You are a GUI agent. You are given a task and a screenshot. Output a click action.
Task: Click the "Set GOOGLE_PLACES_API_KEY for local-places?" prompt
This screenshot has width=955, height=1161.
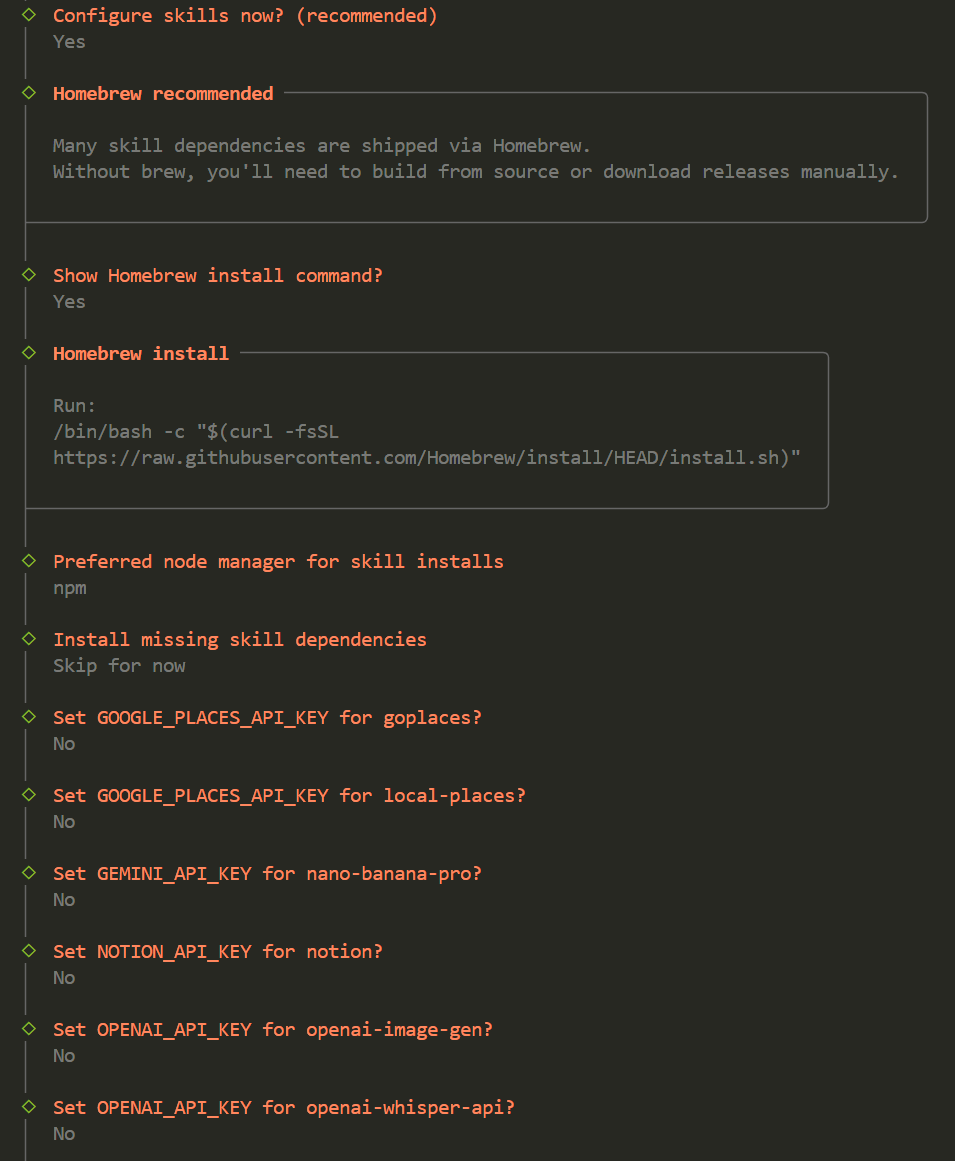[x=289, y=795]
